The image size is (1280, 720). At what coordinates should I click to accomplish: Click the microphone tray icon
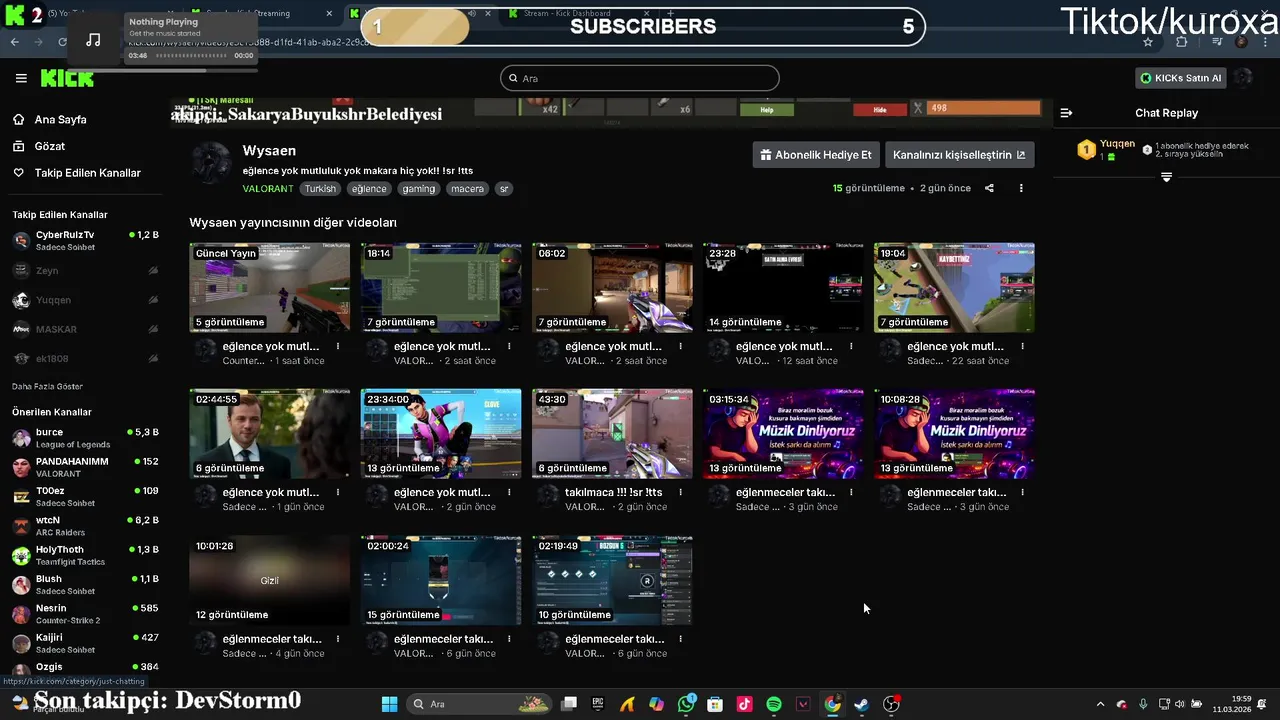tap(1143, 704)
